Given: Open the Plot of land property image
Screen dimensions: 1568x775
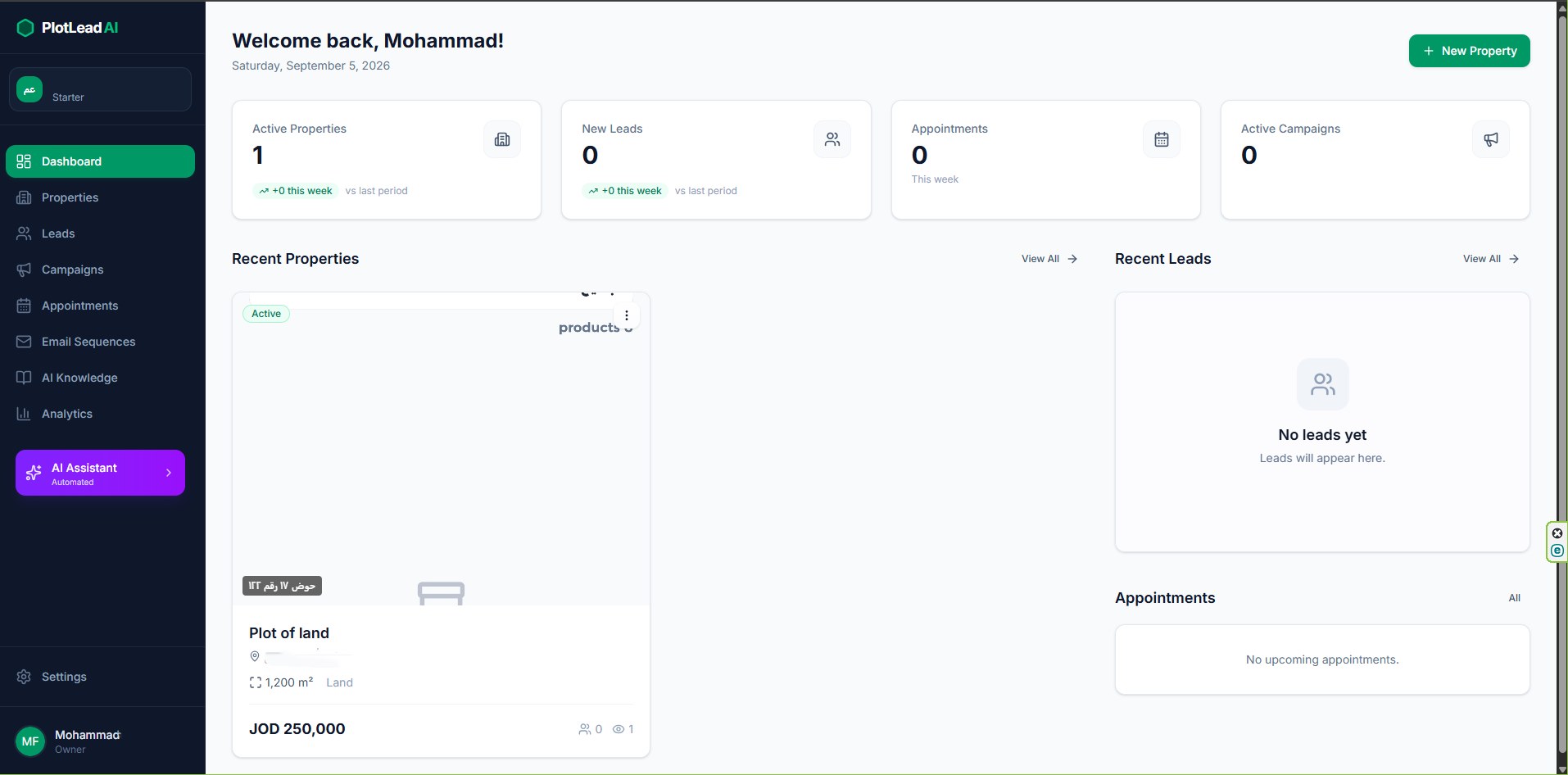Looking at the screenshot, I should (441, 449).
